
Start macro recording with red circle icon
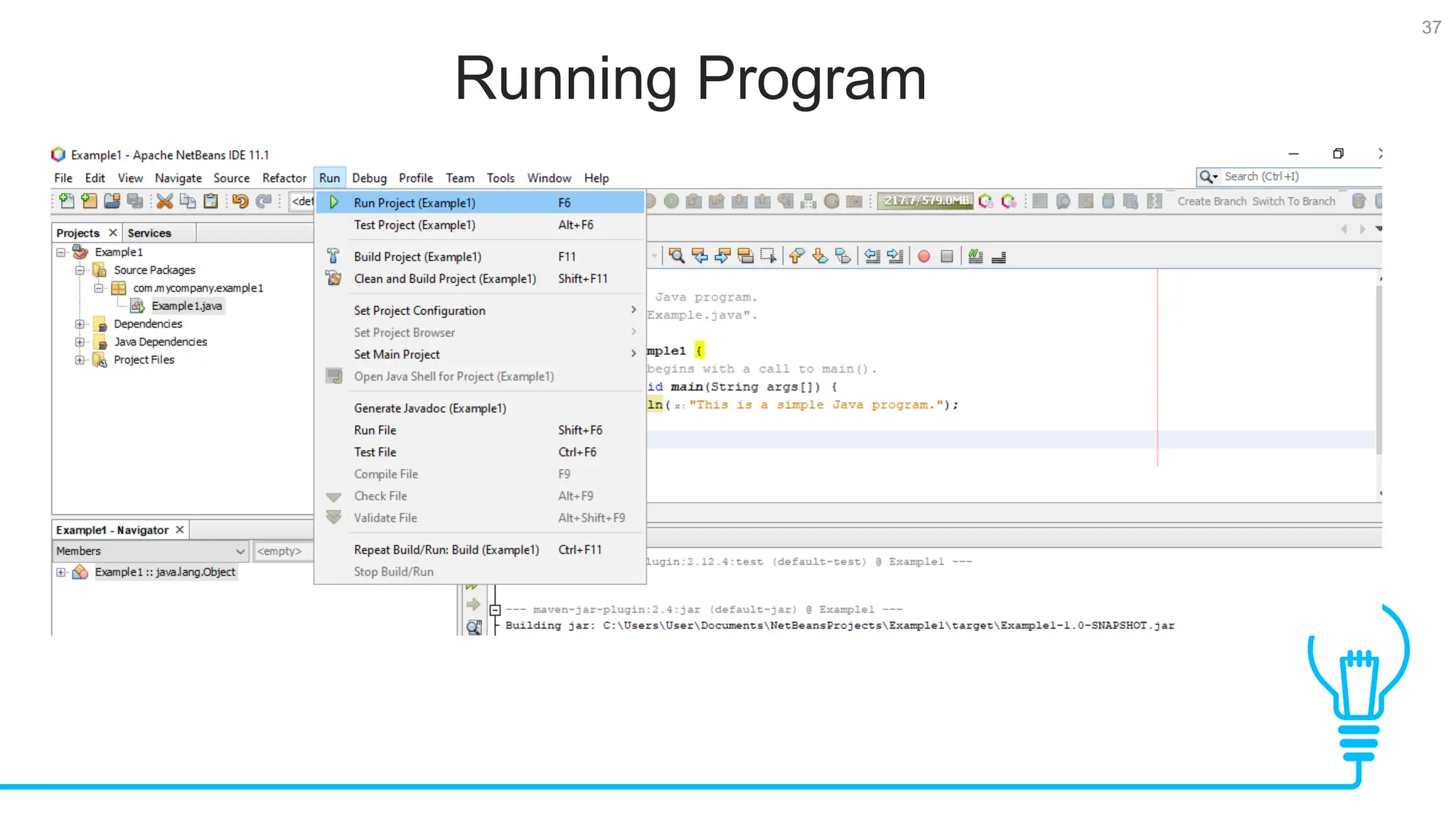click(924, 257)
